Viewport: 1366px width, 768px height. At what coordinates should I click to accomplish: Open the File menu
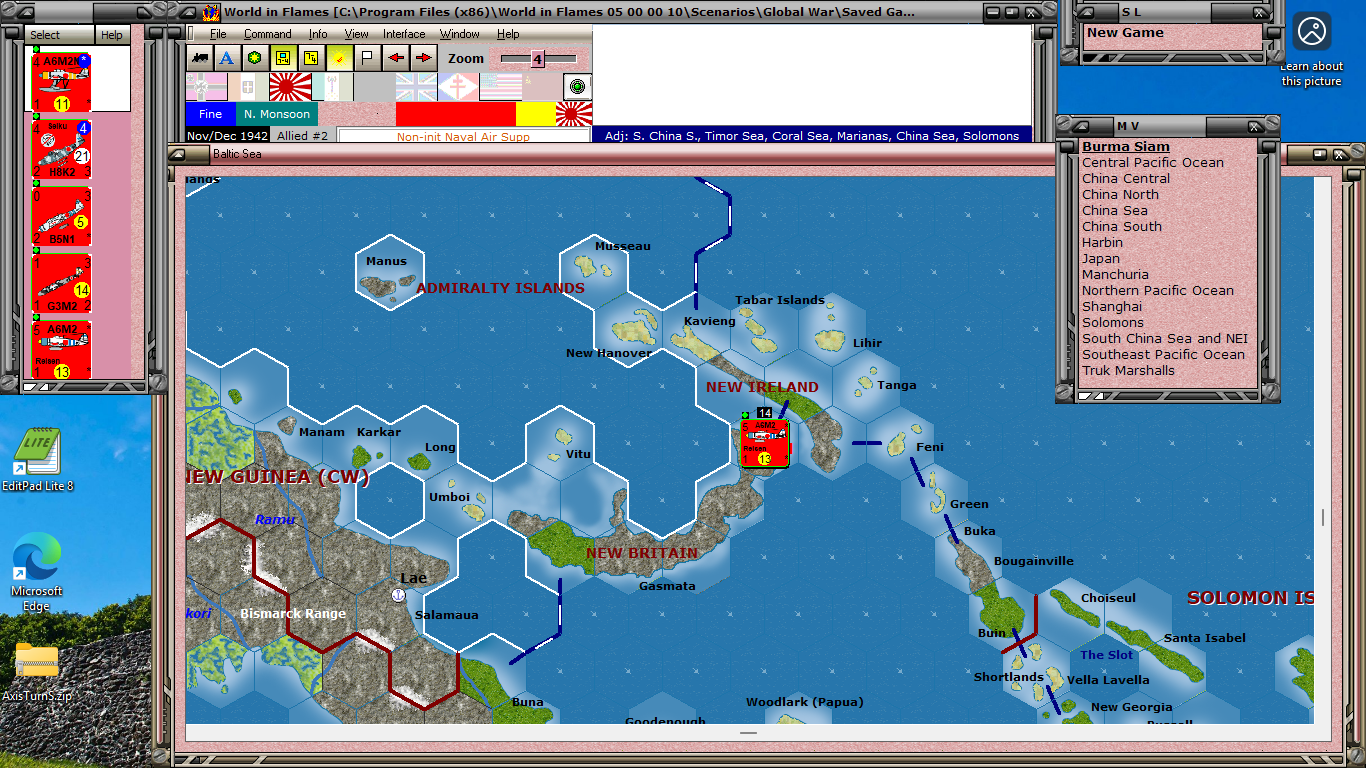click(x=218, y=34)
